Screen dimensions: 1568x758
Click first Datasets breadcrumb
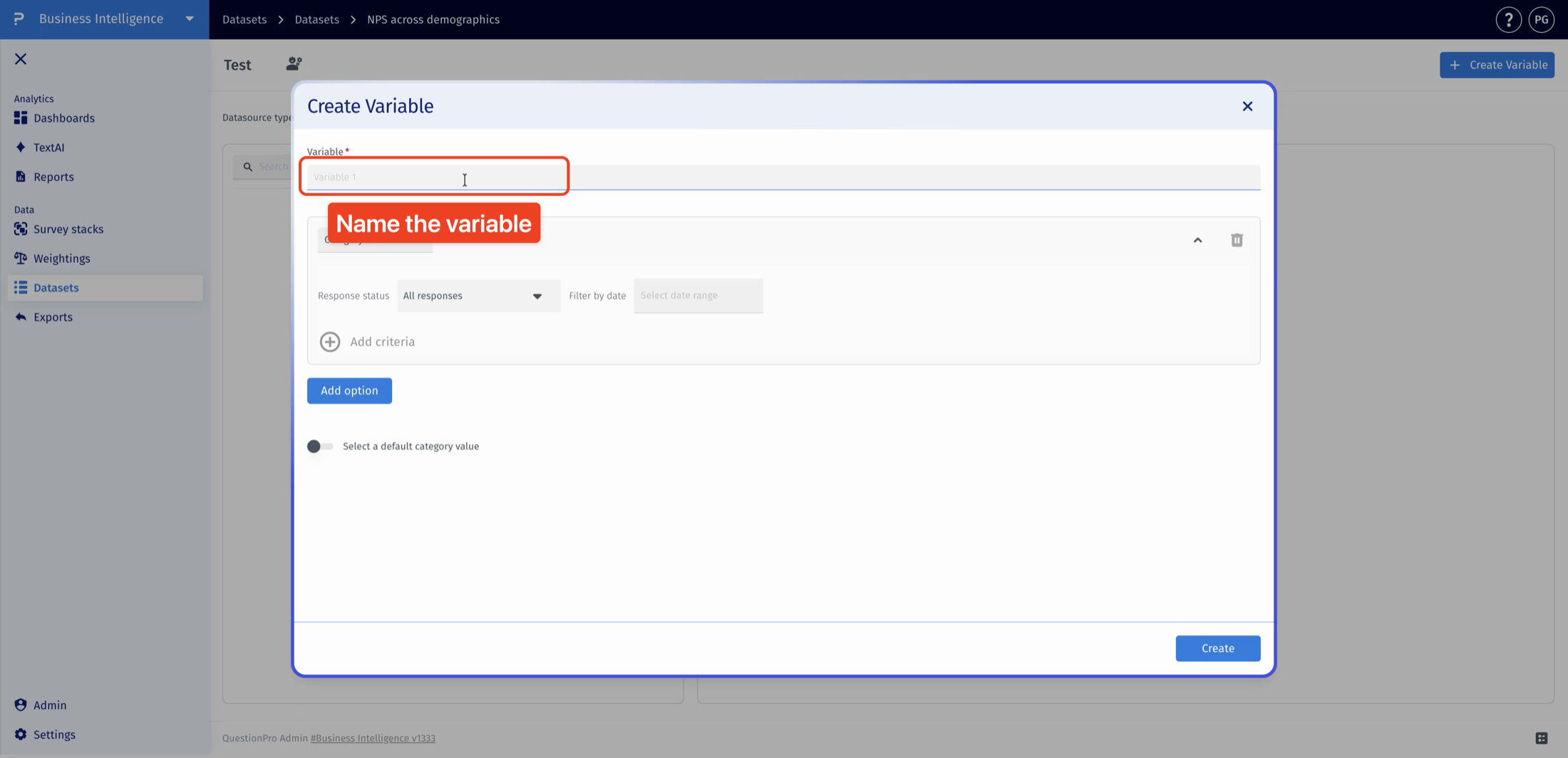(244, 19)
